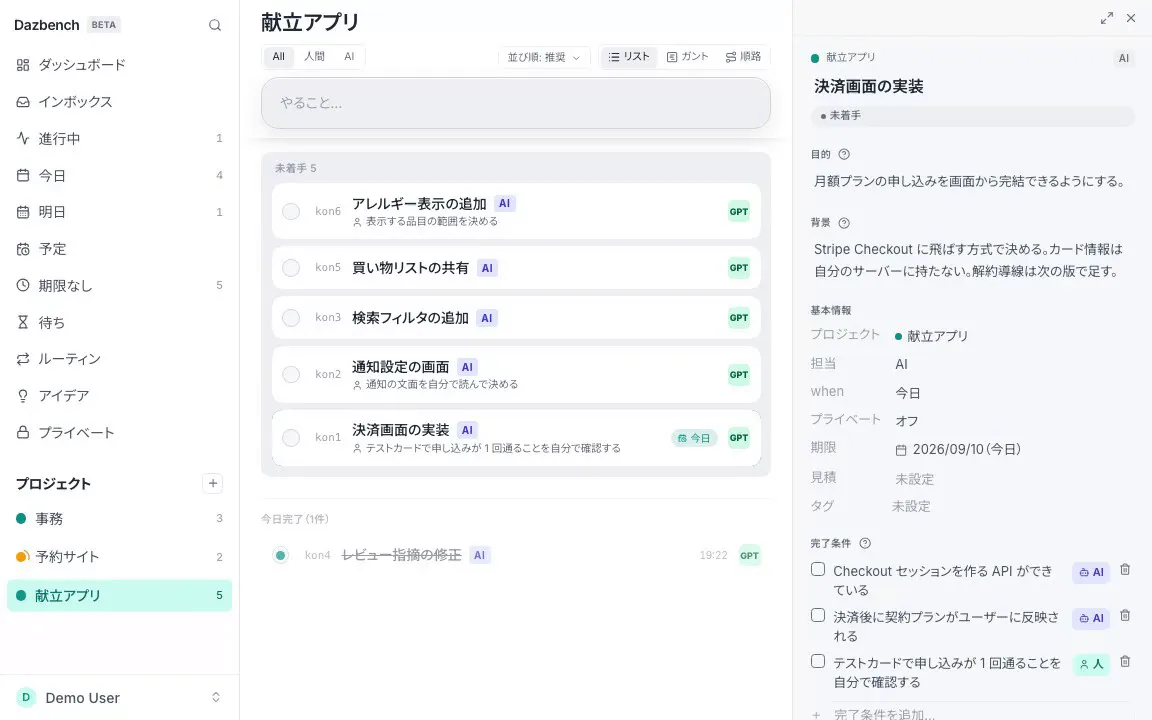This screenshot has width=1152, height=720.
Task: Go to インボックス in the sidebar
Action: [119, 101]
